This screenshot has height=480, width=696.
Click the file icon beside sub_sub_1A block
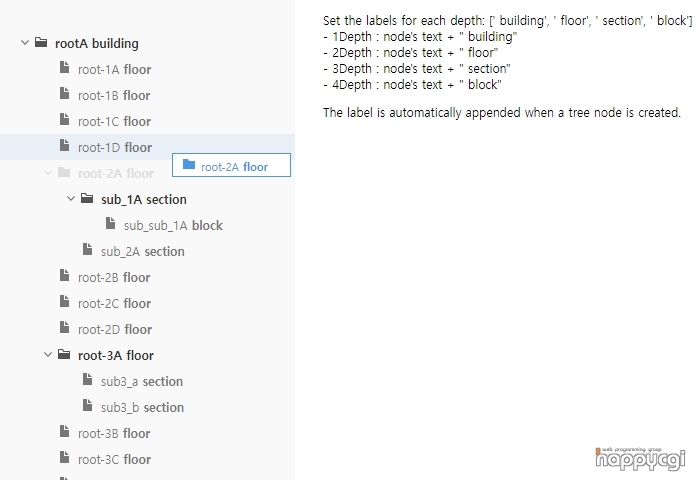111,224
